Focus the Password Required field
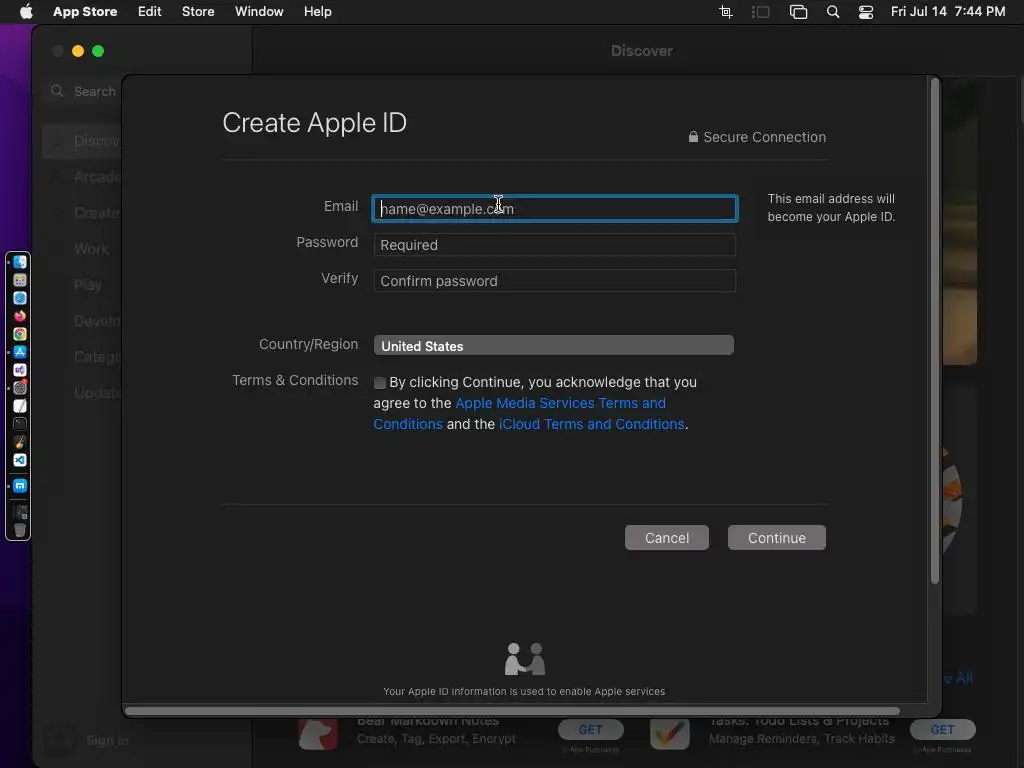The height and width of the screenshot is (768, 1024). (x=554, y=245)
